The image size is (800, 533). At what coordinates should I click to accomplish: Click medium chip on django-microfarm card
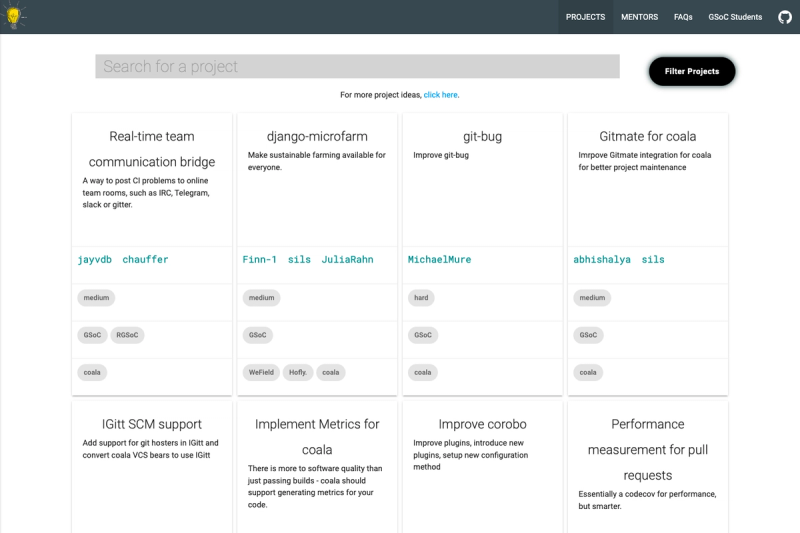[261, 298]
